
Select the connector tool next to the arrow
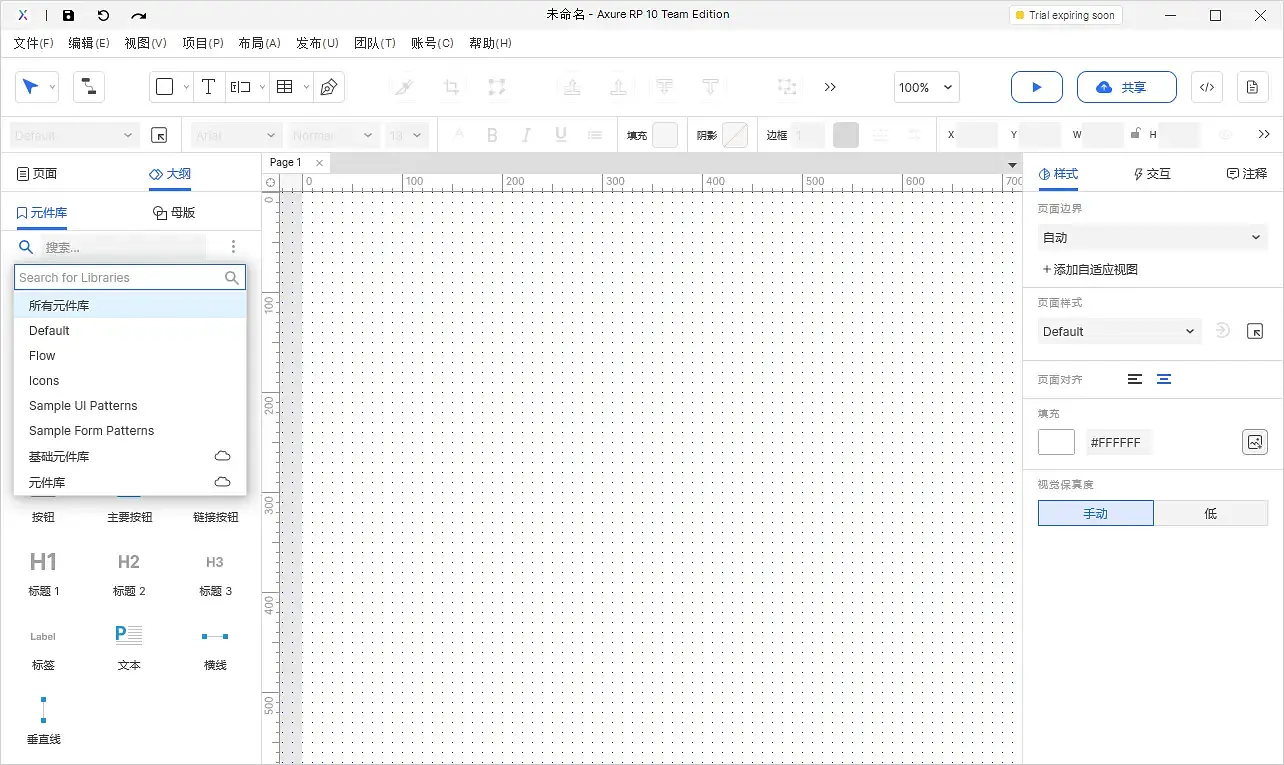coord(88,87)
